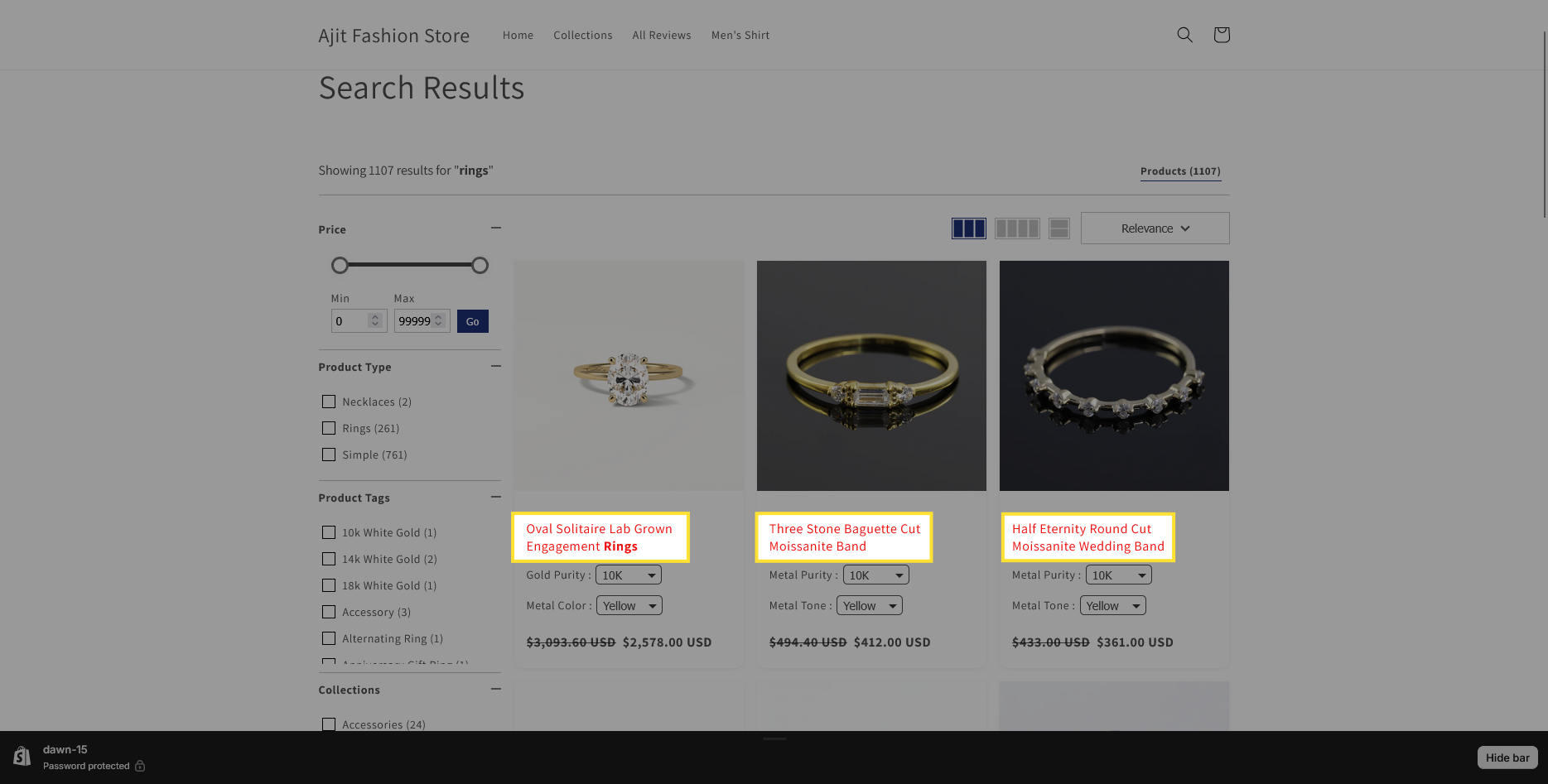Viewport: 1548px width, 784px height.
Task: Open the shopping cart icon
Action: [1221, 35]
